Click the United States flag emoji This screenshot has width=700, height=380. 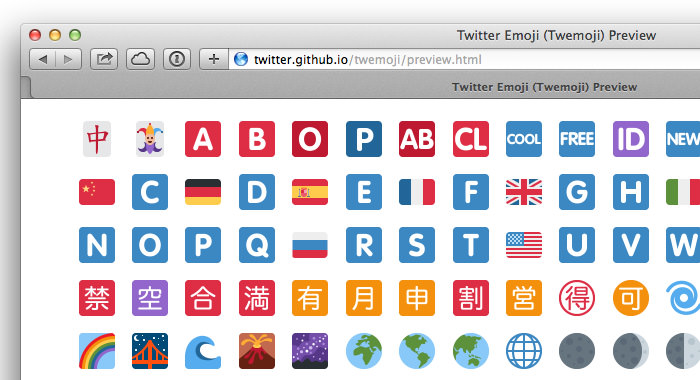point(524,245)
